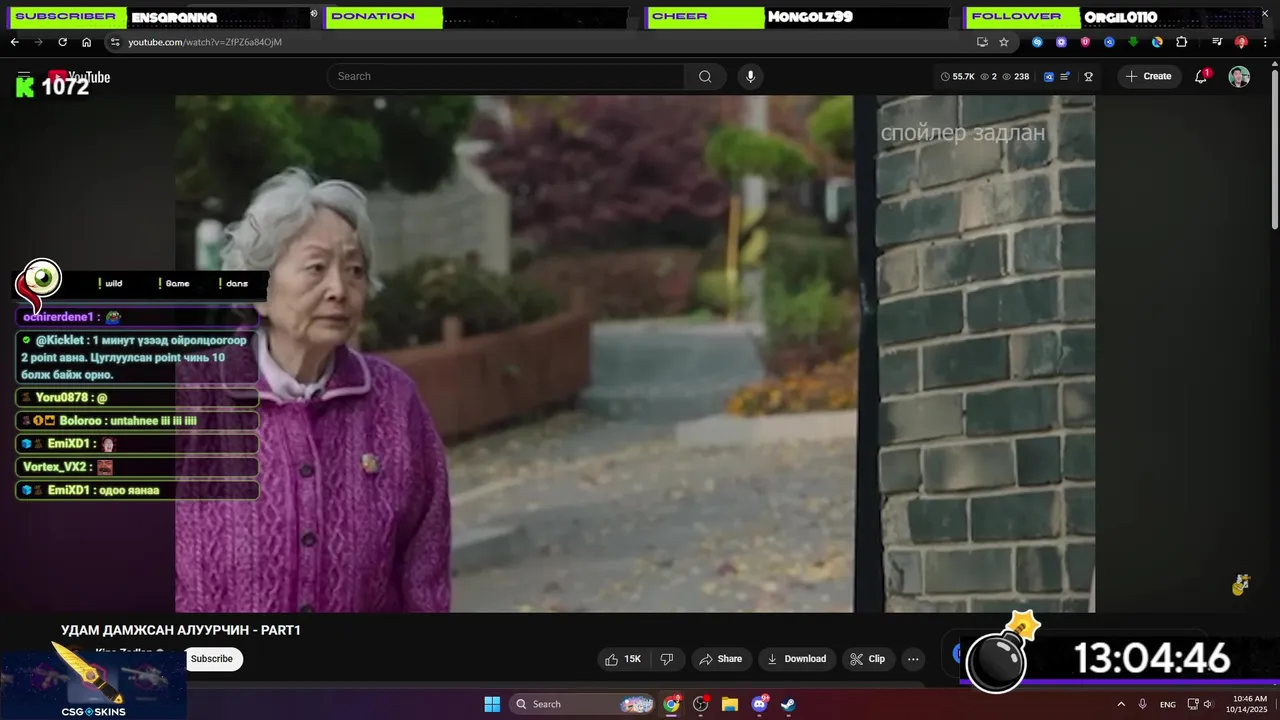The image size is (1280, 720).
Task: Open more actions three-dot menu
Action: coord(912,659)
